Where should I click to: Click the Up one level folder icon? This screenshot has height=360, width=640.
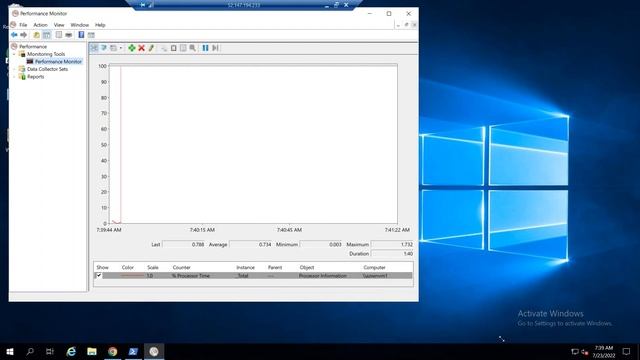[x=36, y=35]
